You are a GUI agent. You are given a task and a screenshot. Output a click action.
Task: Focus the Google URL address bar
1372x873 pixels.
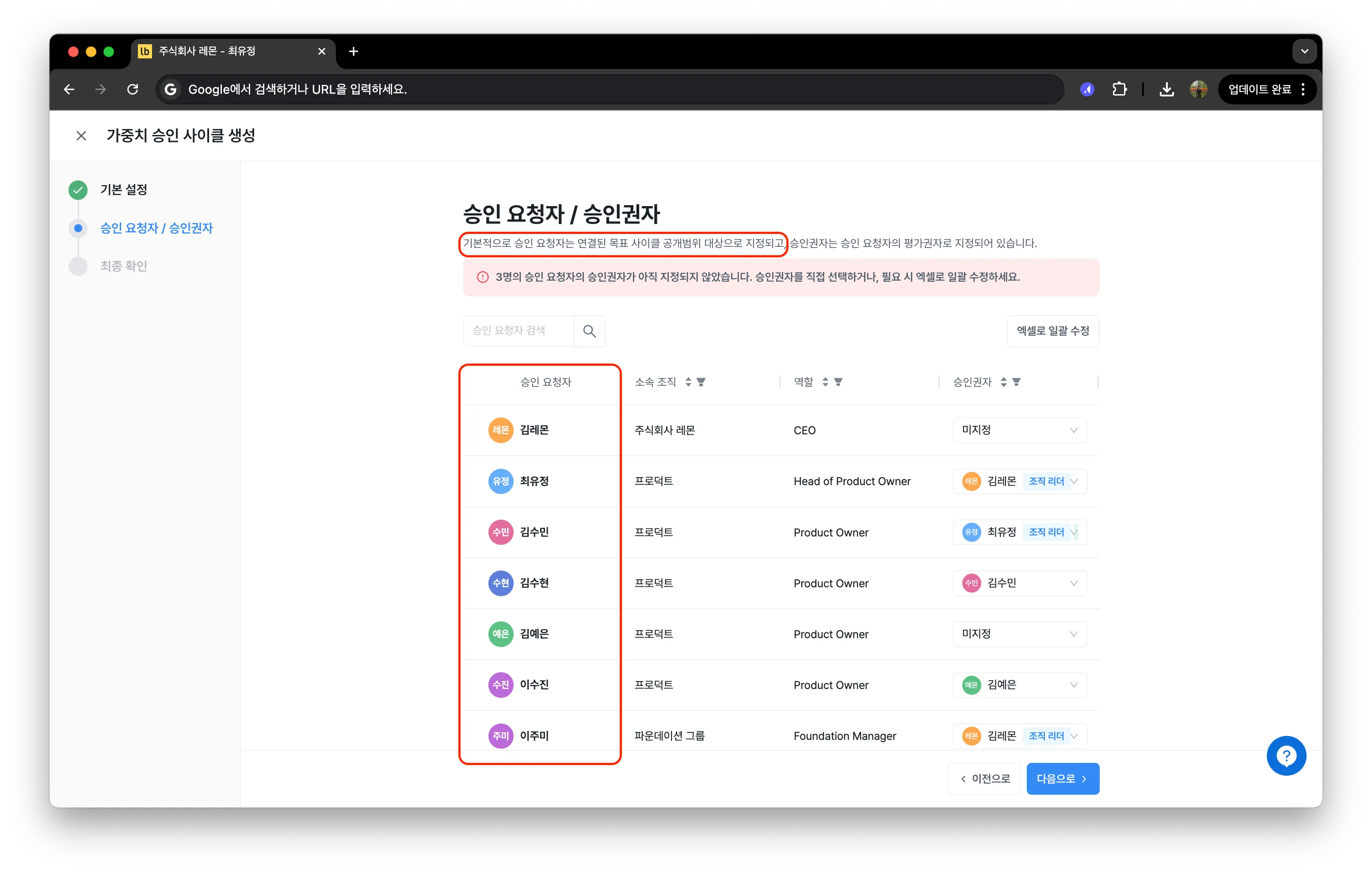point(610,89)
